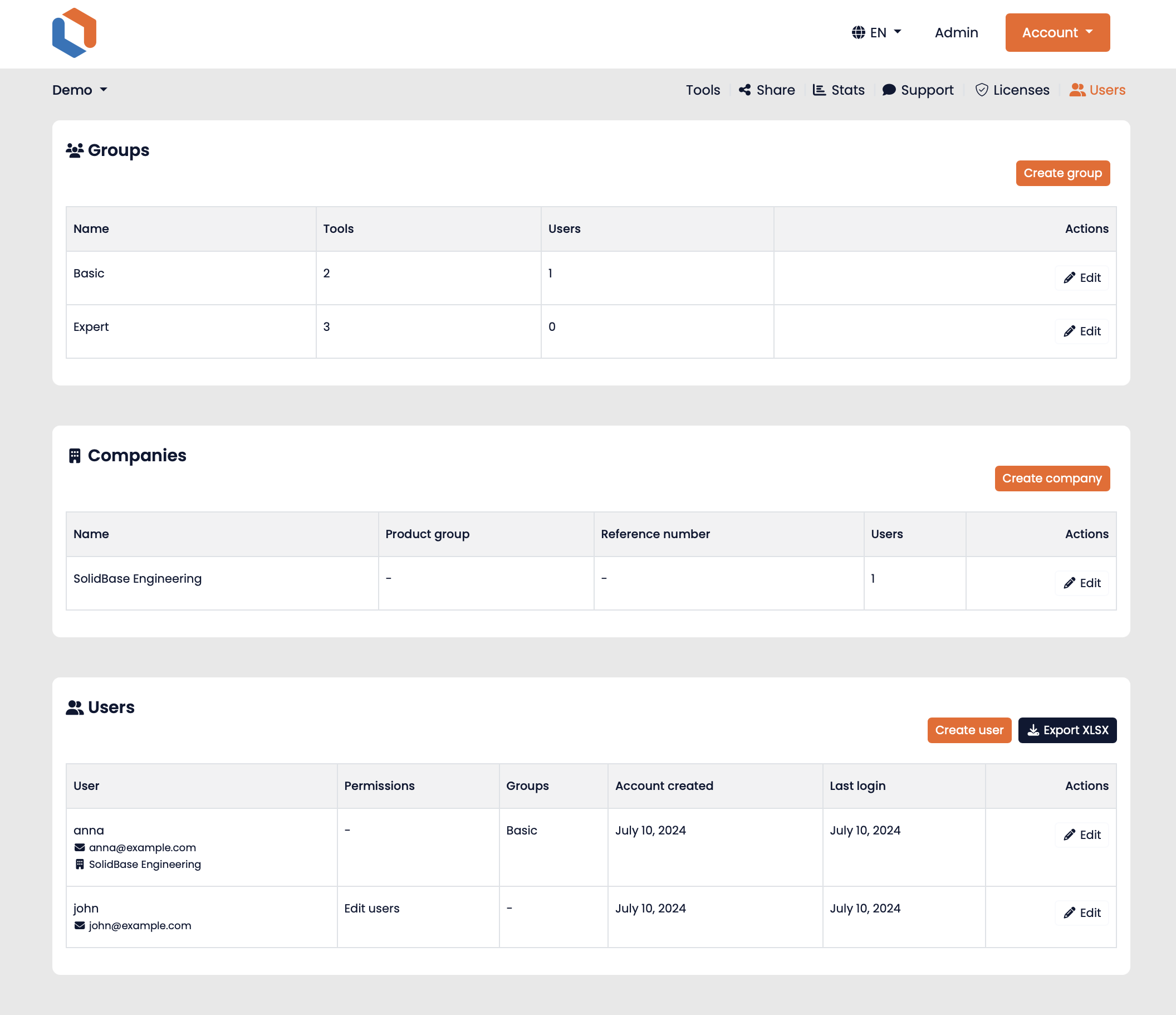Open the EN language dropdown
The image size is (1176, 1015).
tap(876, 32)
